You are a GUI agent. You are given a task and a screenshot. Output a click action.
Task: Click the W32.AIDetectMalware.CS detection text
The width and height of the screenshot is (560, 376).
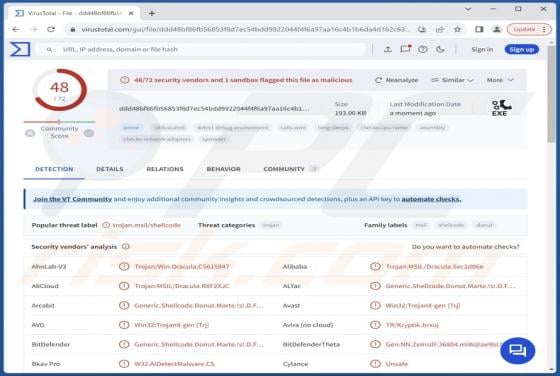click(x=174, y=364)
